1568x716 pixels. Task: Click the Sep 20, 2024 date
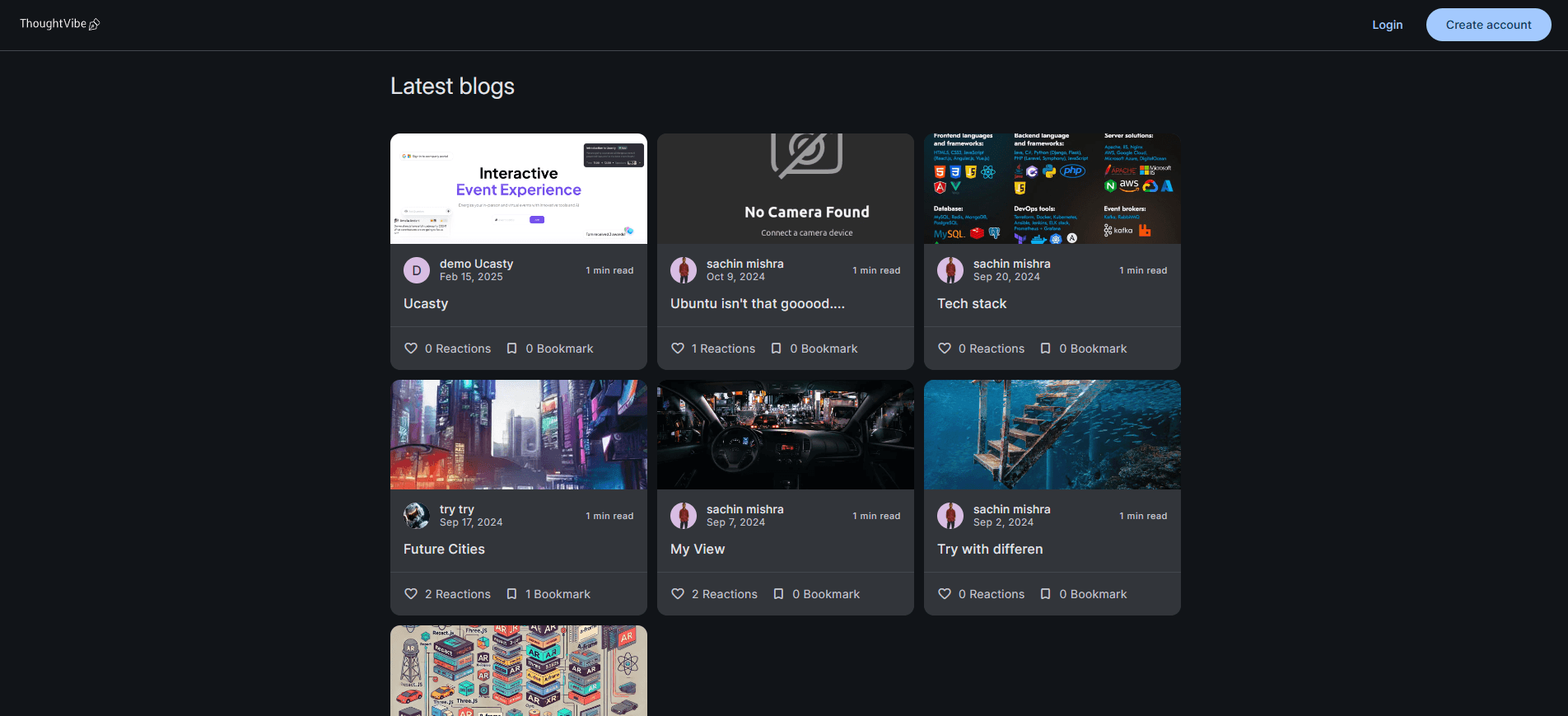point(1006,277)
